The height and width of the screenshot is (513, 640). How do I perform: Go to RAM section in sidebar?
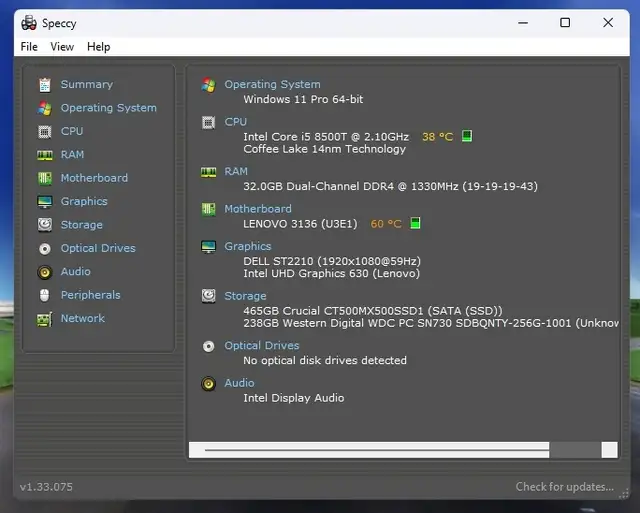pyautogui.click(x=72, y=155)
